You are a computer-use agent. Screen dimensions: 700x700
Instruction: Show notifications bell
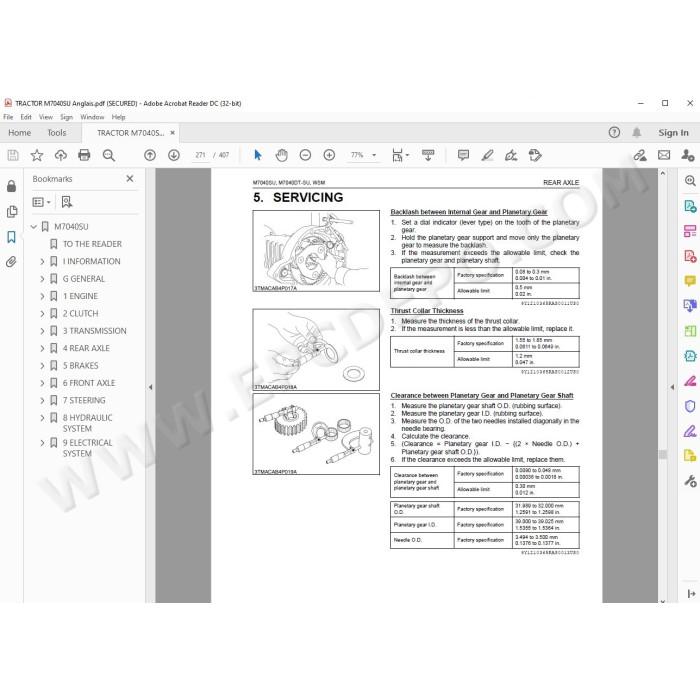click(x=637, y=132)
